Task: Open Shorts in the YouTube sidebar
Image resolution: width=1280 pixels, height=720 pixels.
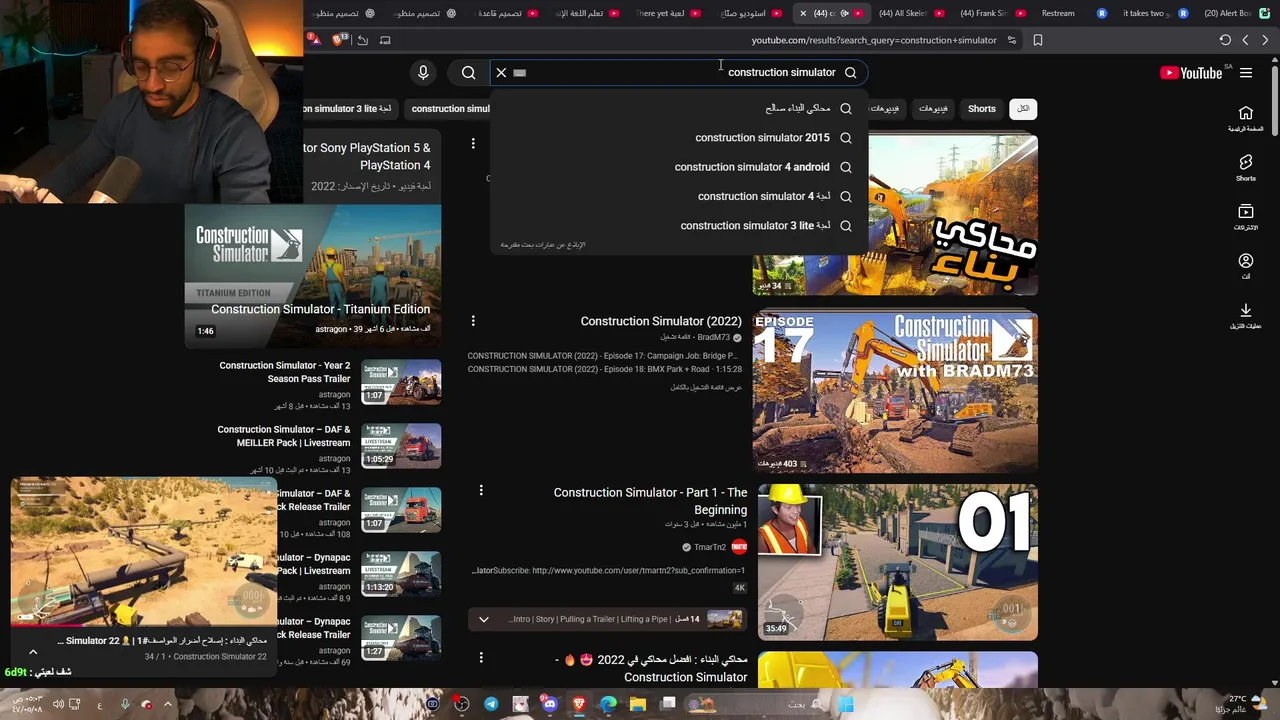Action: 1245,167
